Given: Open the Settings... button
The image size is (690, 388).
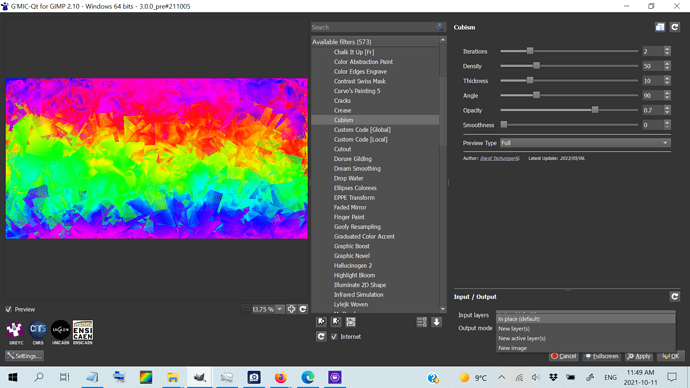Looking at the screenshot, I should pyautogui.click(x=24, y=356).
